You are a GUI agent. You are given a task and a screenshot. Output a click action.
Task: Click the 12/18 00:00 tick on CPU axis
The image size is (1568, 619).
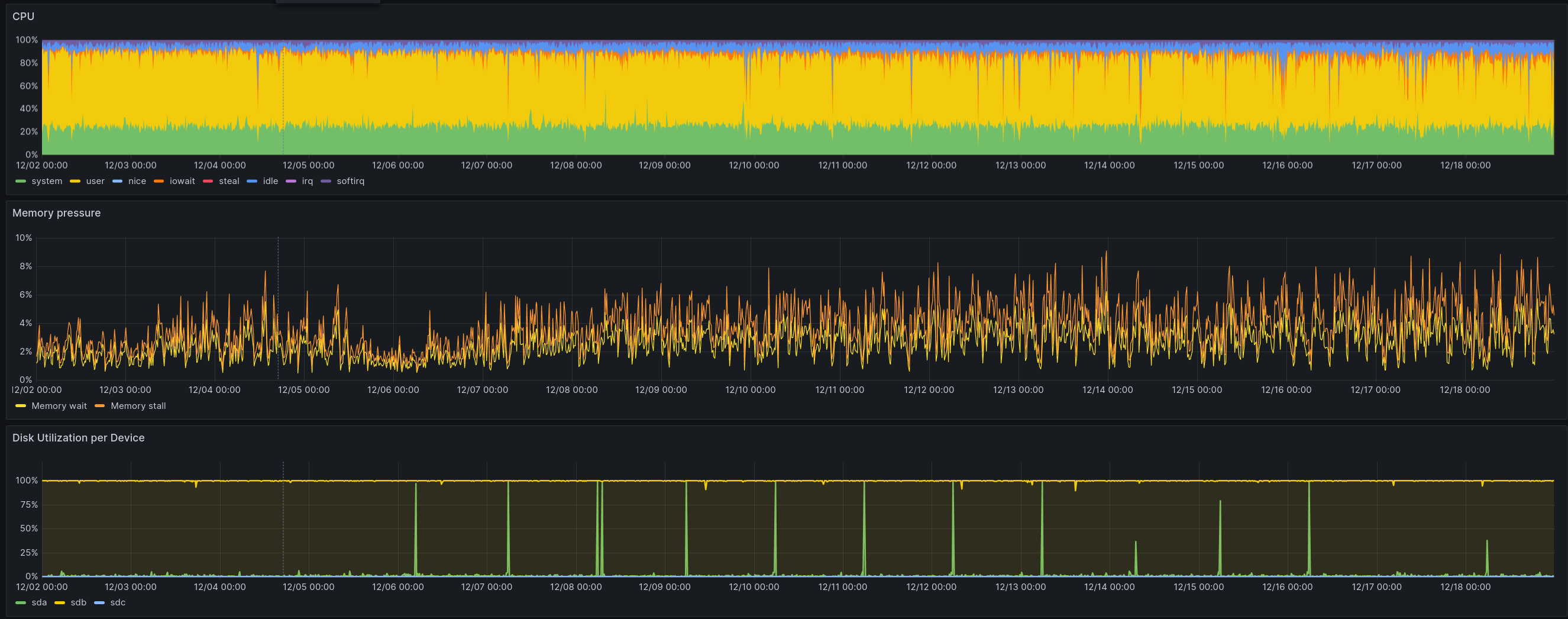(x=1465, y=165)
